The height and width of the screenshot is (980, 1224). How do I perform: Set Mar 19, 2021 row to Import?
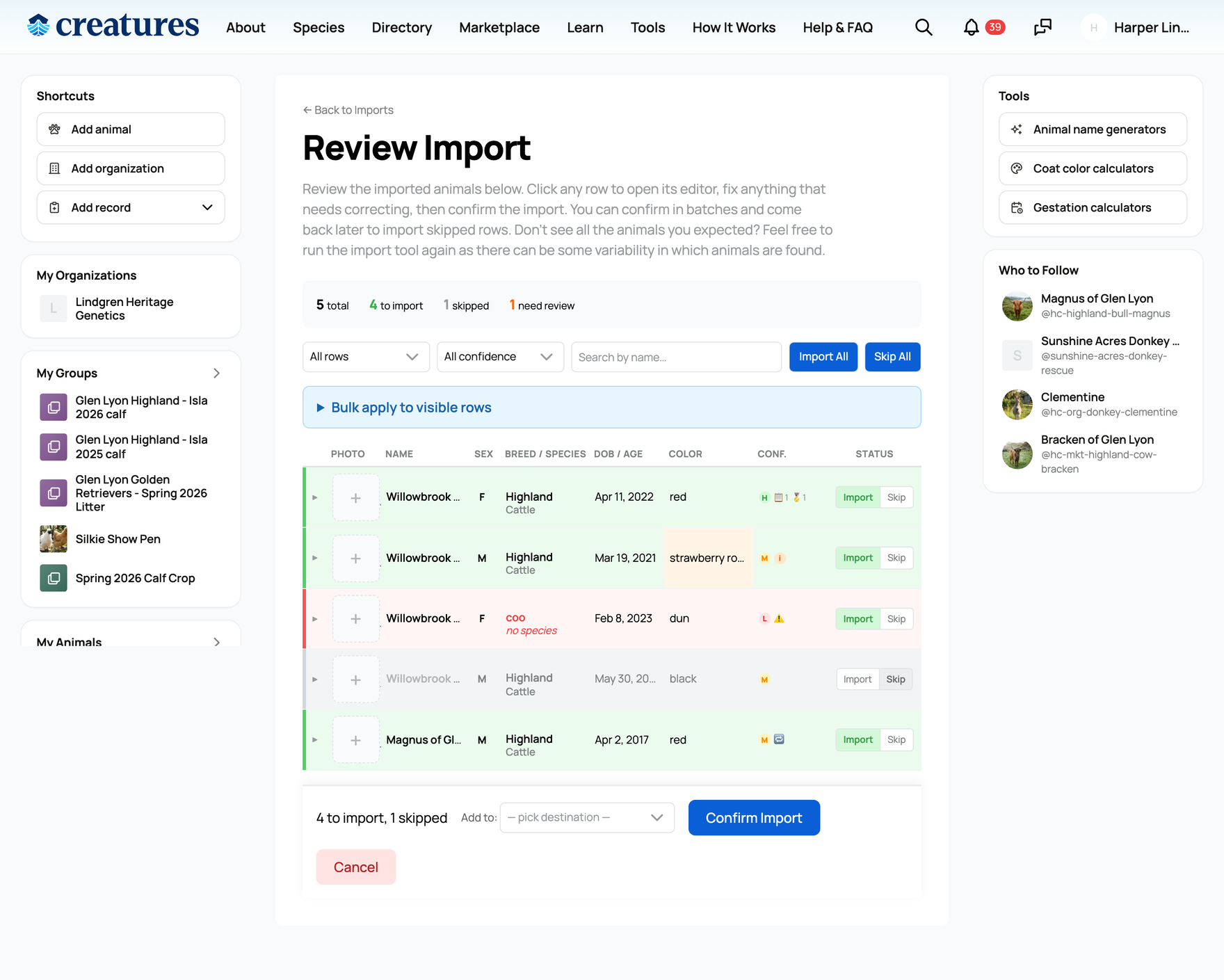pos(857,558)
